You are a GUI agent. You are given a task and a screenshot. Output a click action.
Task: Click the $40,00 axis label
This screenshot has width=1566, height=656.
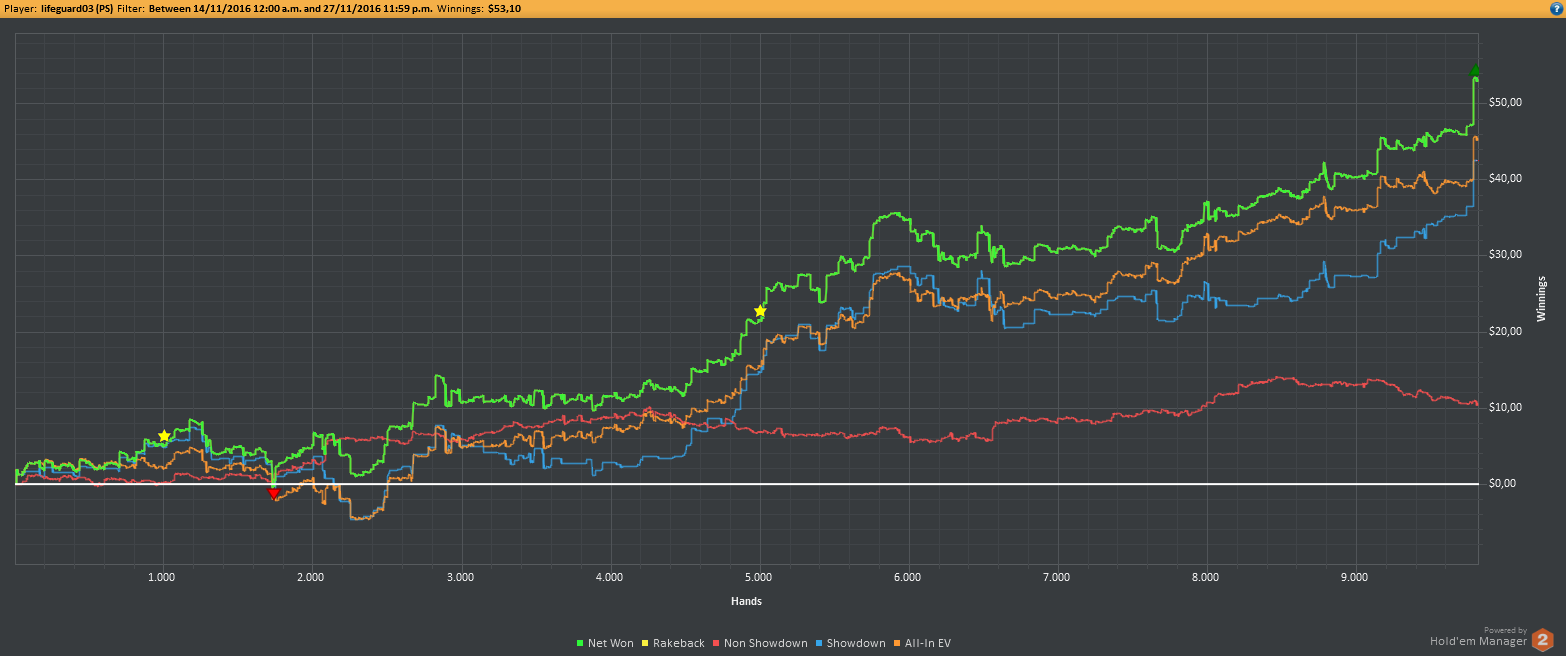1505,178
